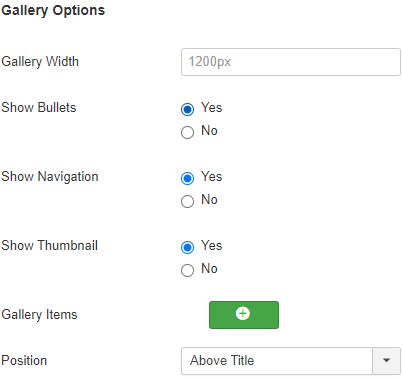Select Yes radio for Show Thumbnail

187,247
